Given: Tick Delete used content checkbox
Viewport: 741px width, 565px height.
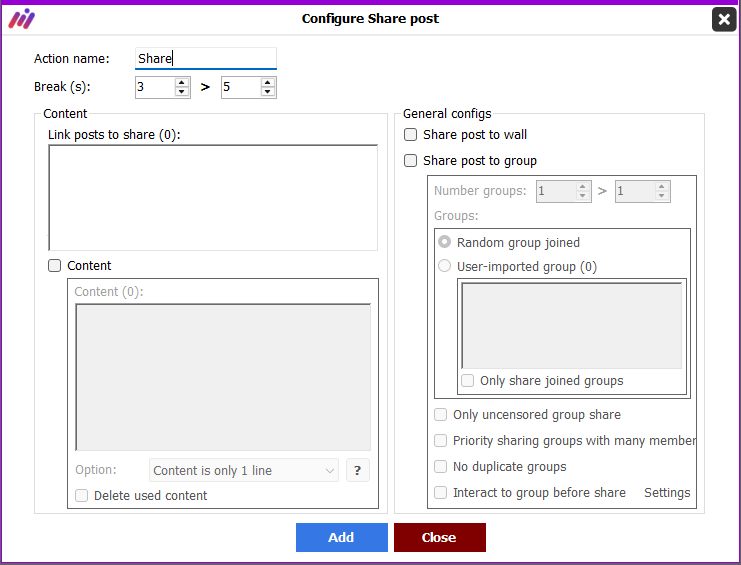Looking at the screenshot, I should pyautogui.click(x=81, y=496).
